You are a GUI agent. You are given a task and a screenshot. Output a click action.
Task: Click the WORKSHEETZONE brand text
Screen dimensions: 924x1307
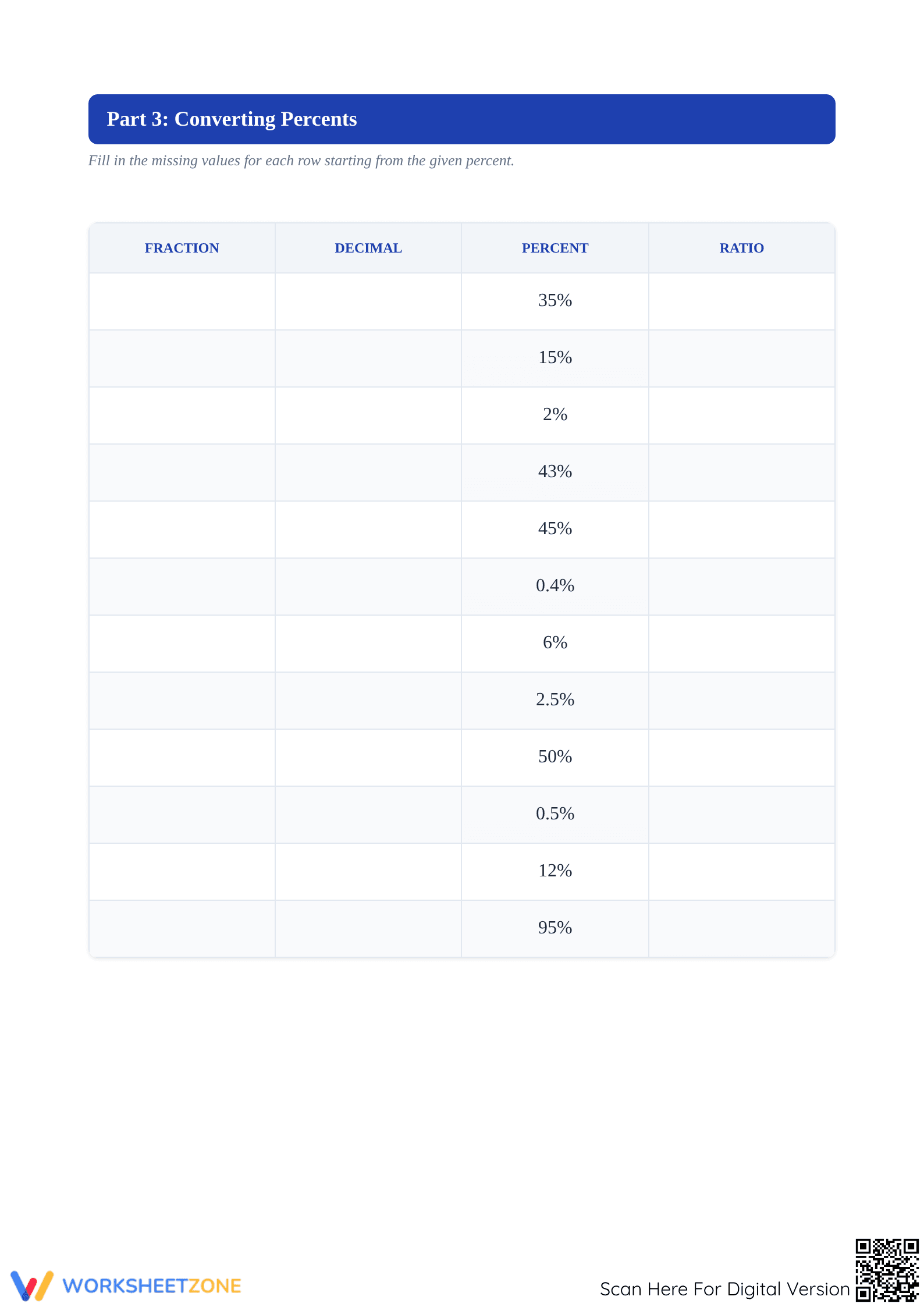[x=152, y=1286]
